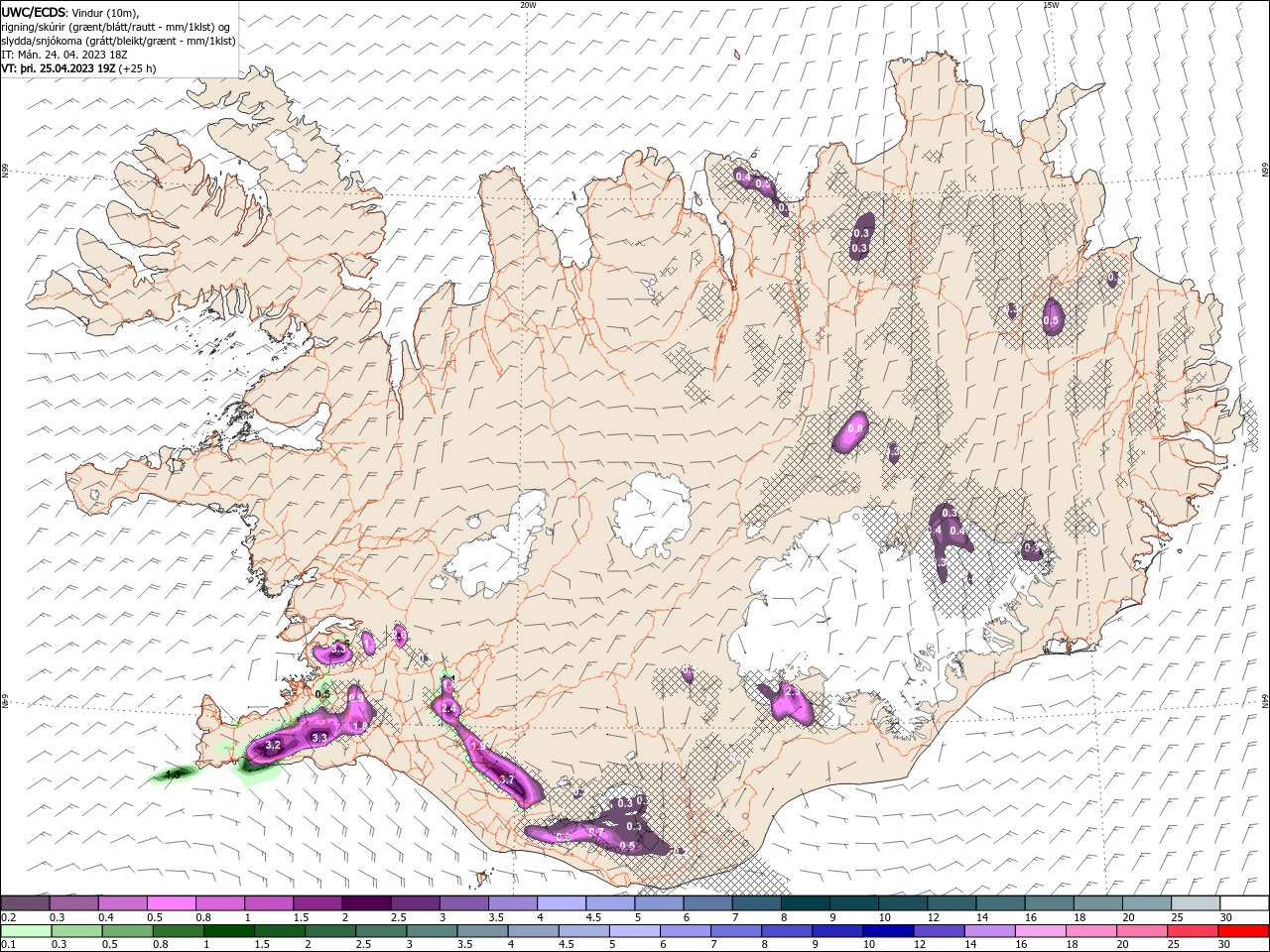This screenshot has width=1270, height=952.
Task: Click the dark green rain-scale swatch at 1
Action: [x=229, y=931]
